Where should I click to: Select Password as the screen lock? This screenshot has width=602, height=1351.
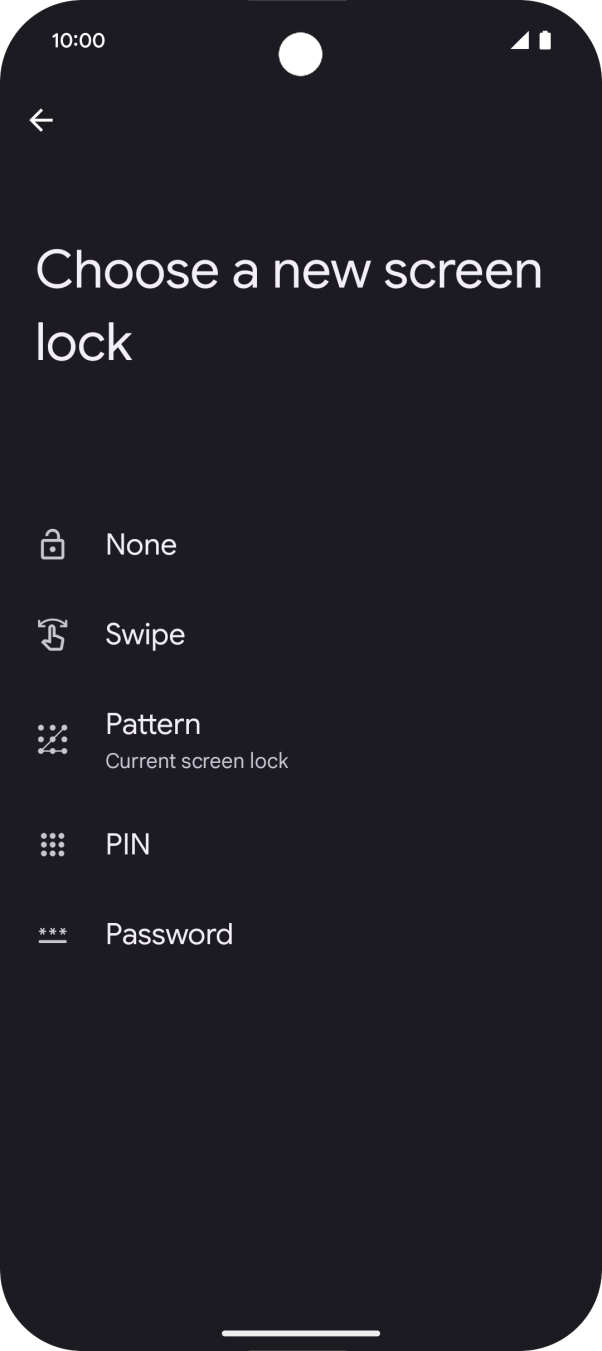(x=169, y=935)
